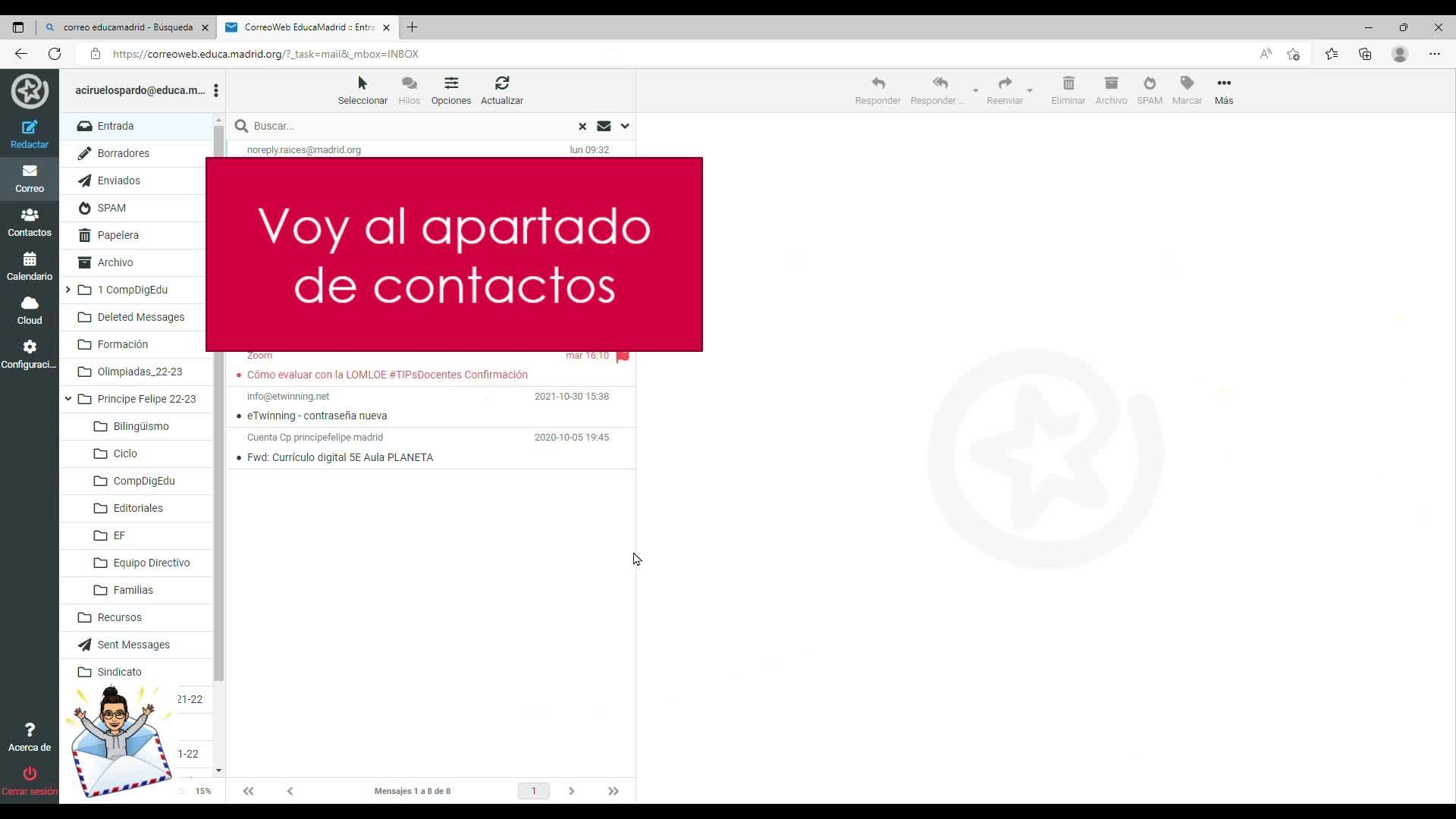Viewport: 1456px width, 819px height.
Task: Open search options dropdown arrow
Action: (x=625, y=126)
